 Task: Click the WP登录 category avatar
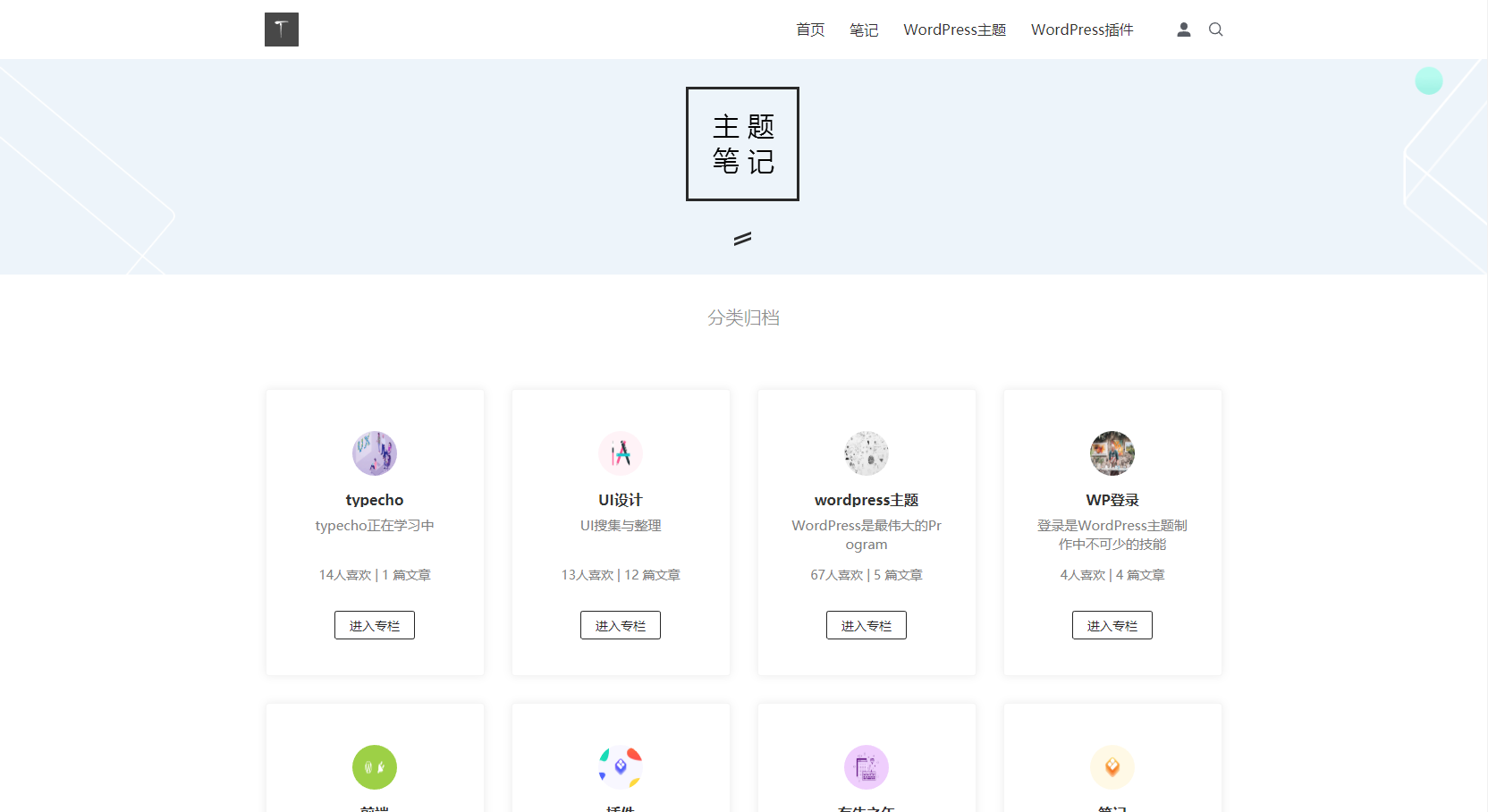tap(1112, 453)
